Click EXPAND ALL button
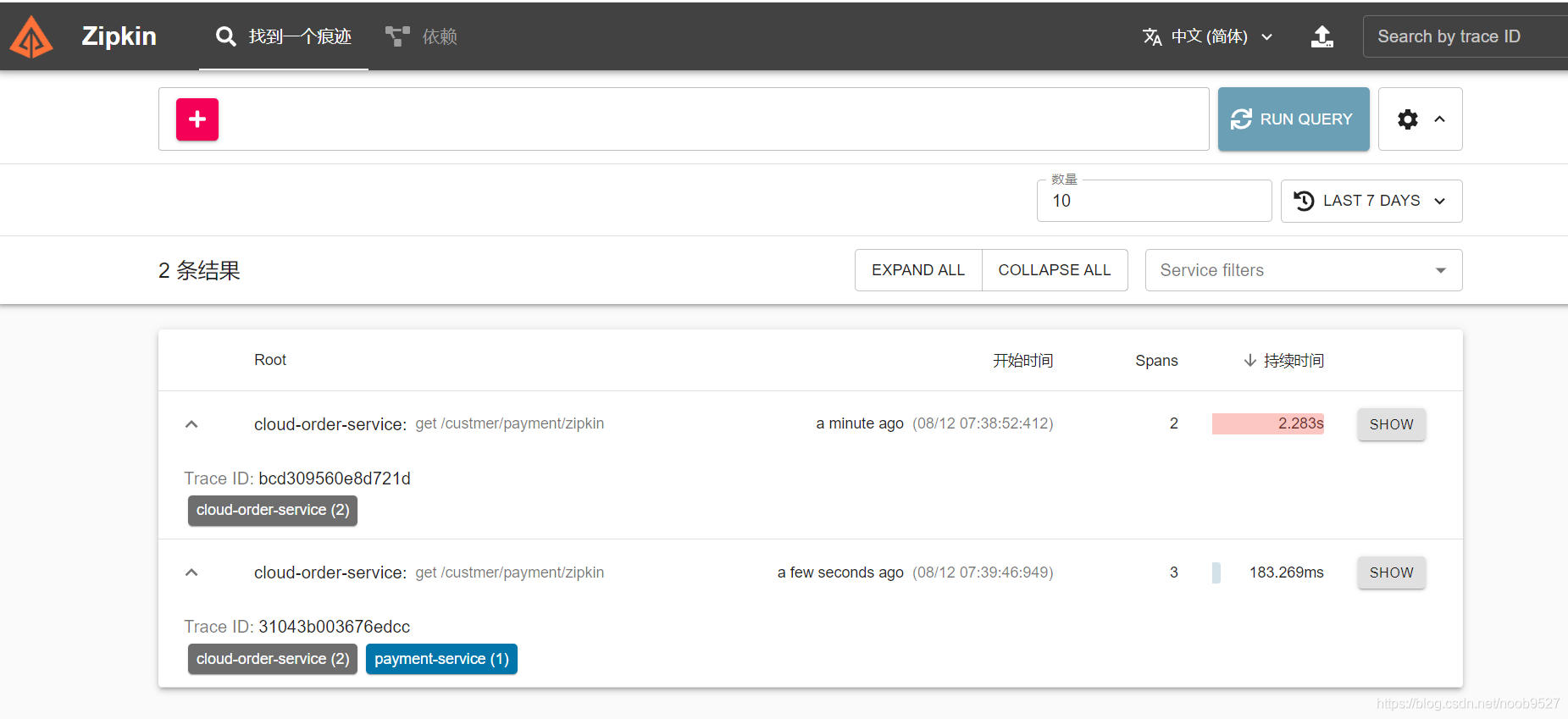 pyautogui.click(x=918, y=270)
